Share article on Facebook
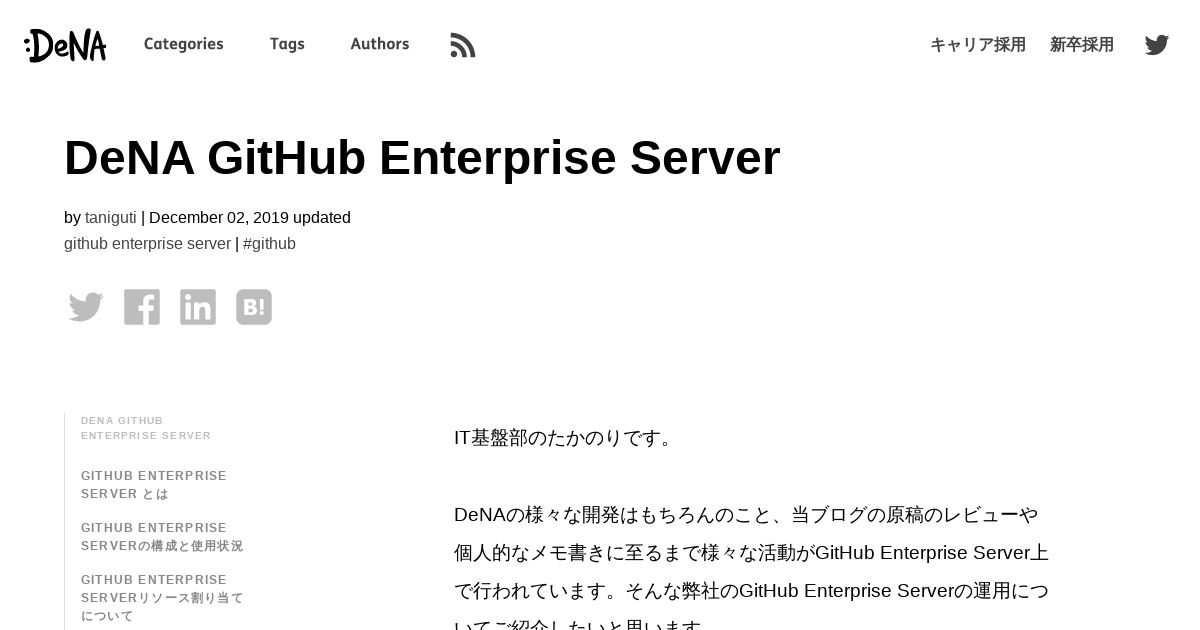Screen dimensions: 1200x630 tap(142, 307)
